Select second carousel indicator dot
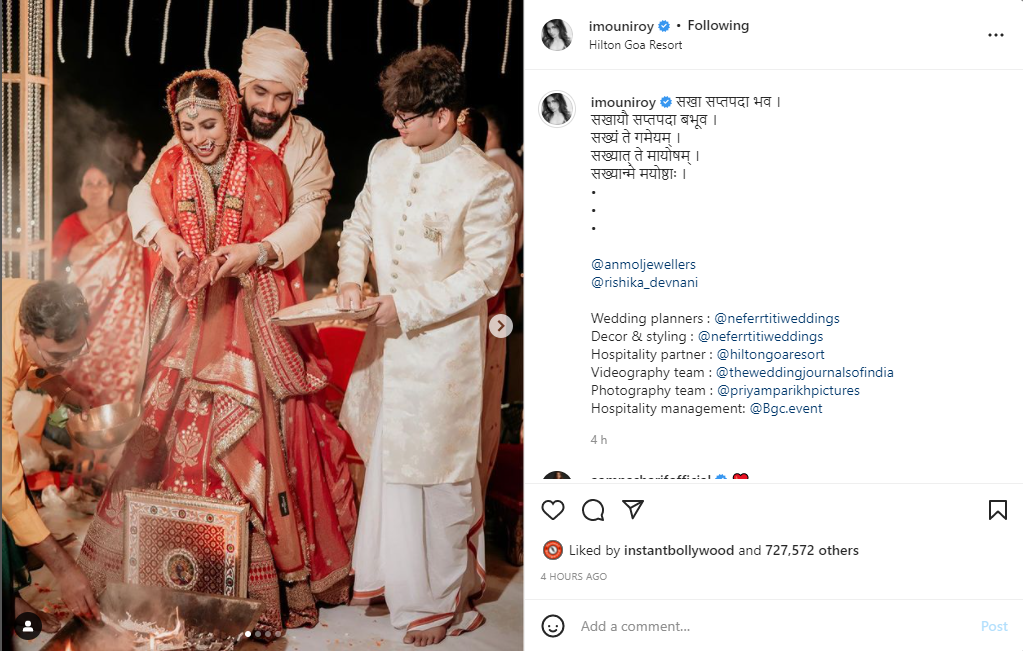The image size is (1023, 651). [258, 634]
